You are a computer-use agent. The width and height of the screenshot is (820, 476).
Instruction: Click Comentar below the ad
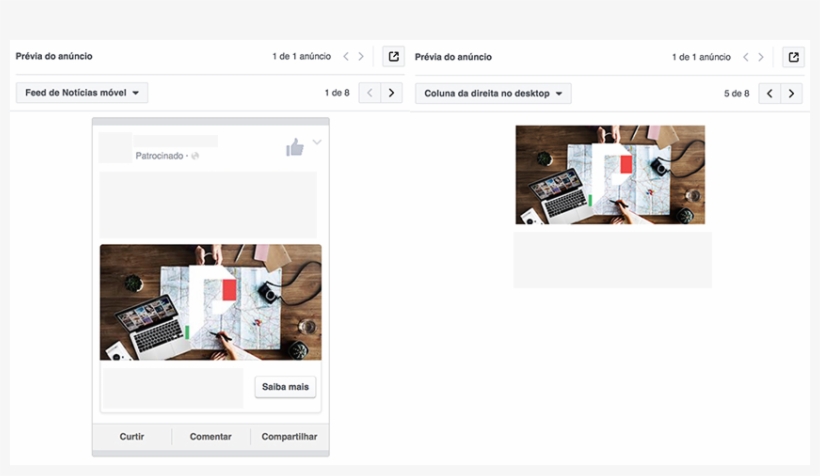click(x=210, y=437)
